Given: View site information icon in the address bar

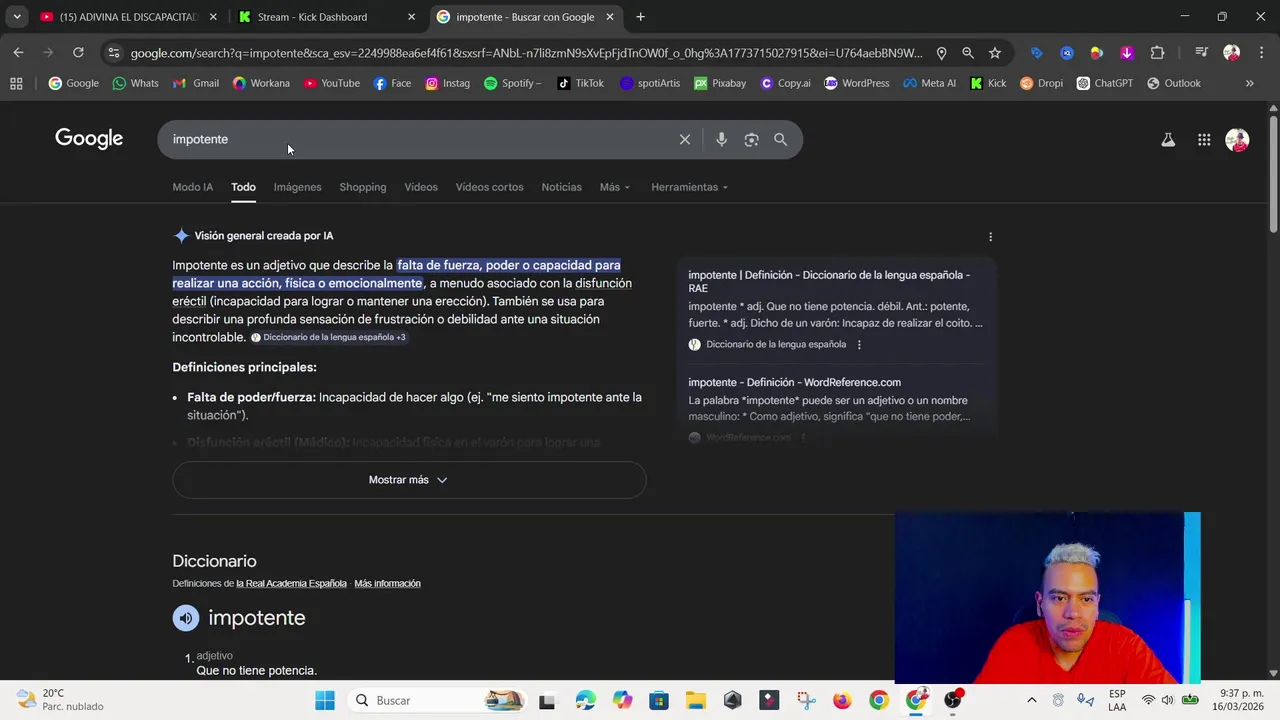Looking at the screenshot, I should point(113,53).
